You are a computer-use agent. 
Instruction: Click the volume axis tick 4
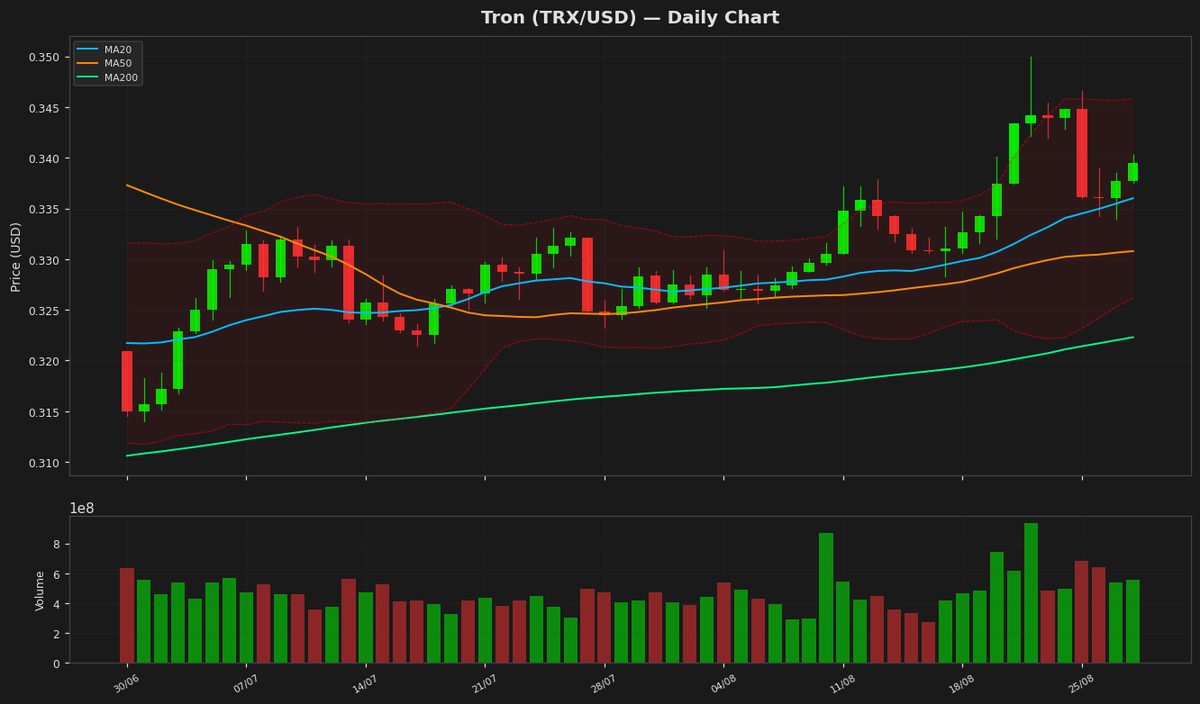point(56,604)
